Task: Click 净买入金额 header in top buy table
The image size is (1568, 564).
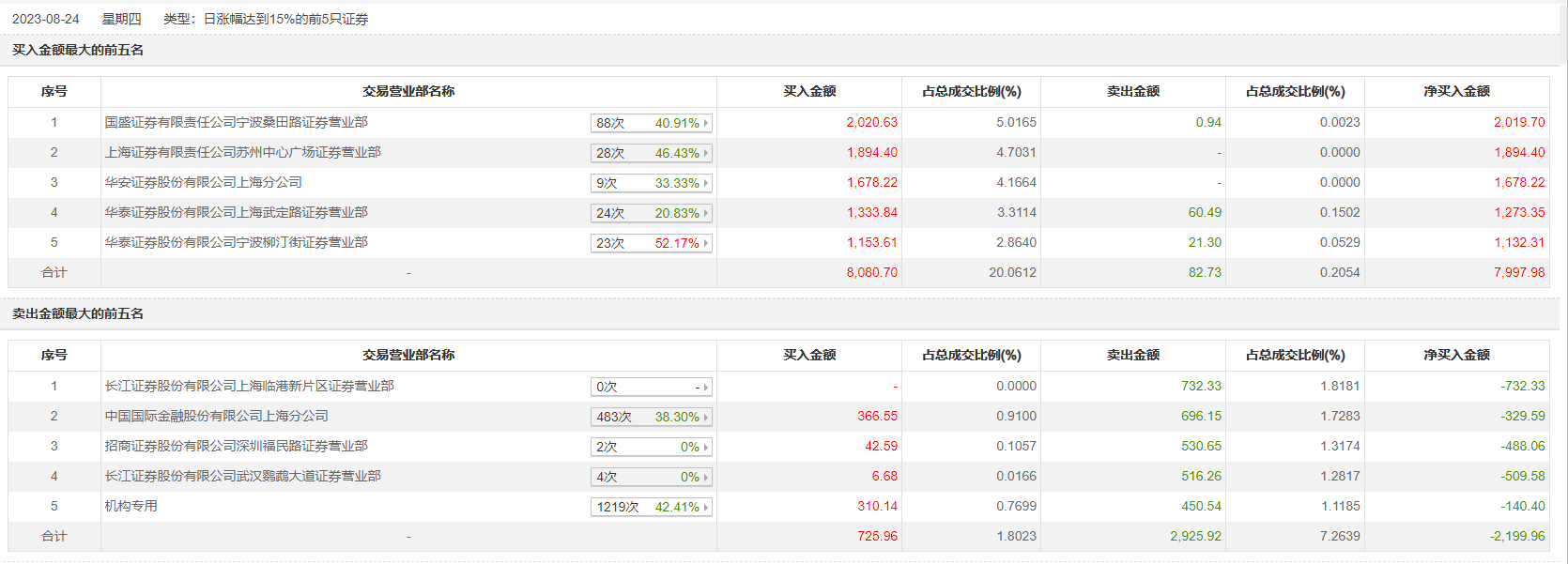Action: (1456, 91)
